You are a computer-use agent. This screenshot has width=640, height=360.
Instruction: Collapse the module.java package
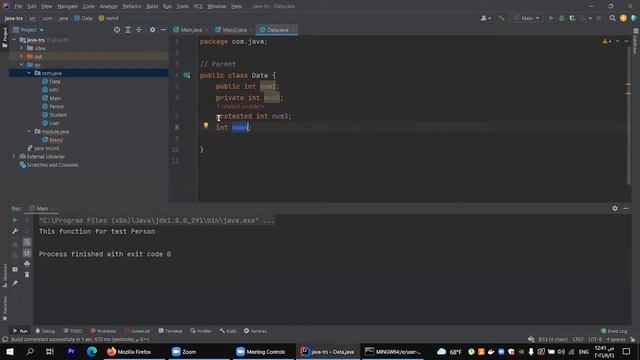click(x=29, y=131)
